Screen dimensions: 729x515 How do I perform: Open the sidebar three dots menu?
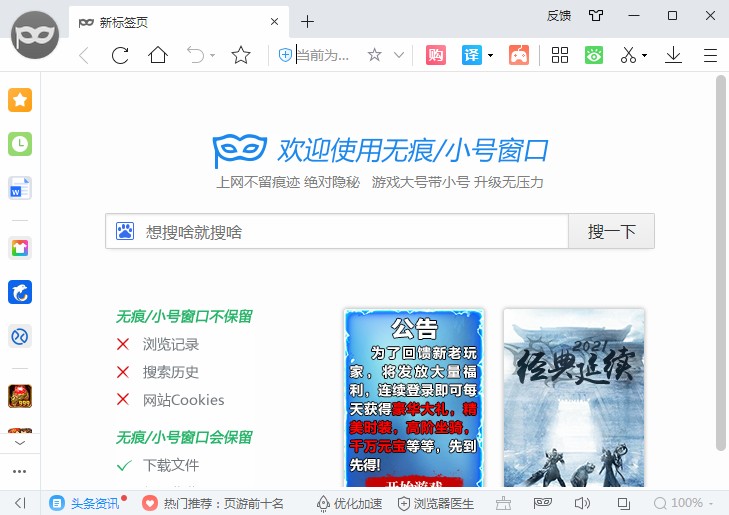(x=20, y=471)
